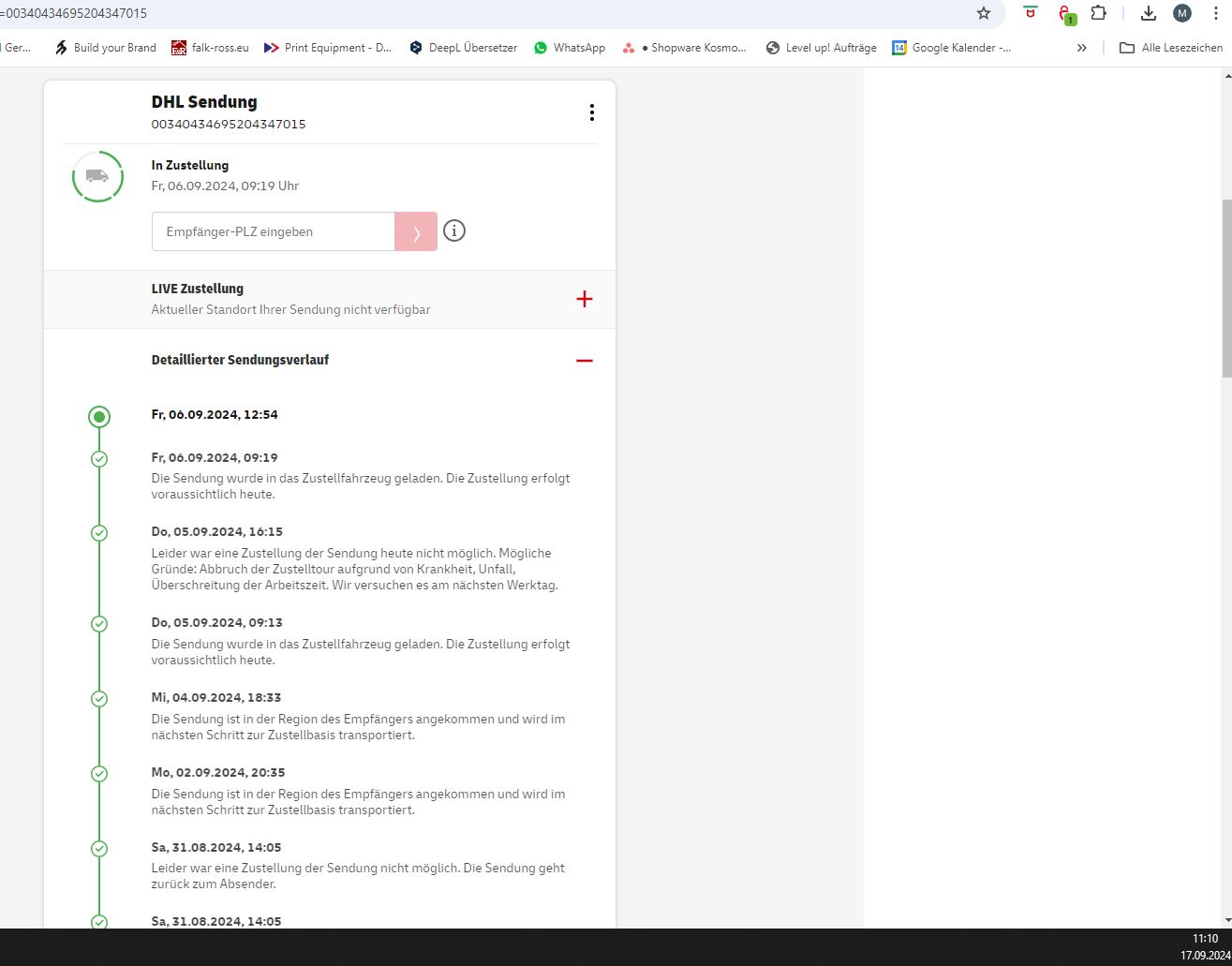Click the checkmark for Do, 05.09.2024, 16:15
This screenshot has height=966, width=1232.
click(x=99, y=533)
